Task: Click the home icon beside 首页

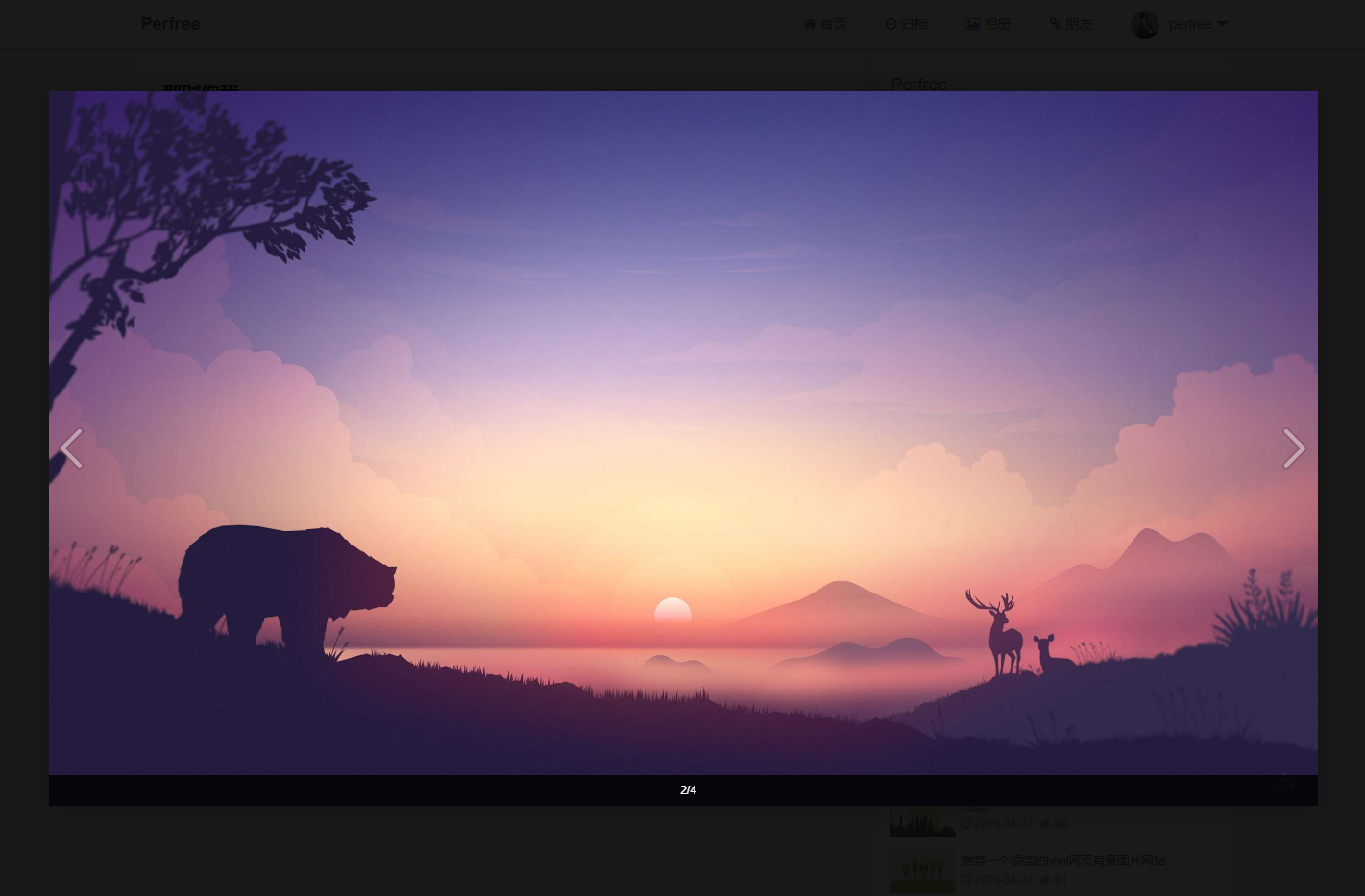Action: click(810, 24)
